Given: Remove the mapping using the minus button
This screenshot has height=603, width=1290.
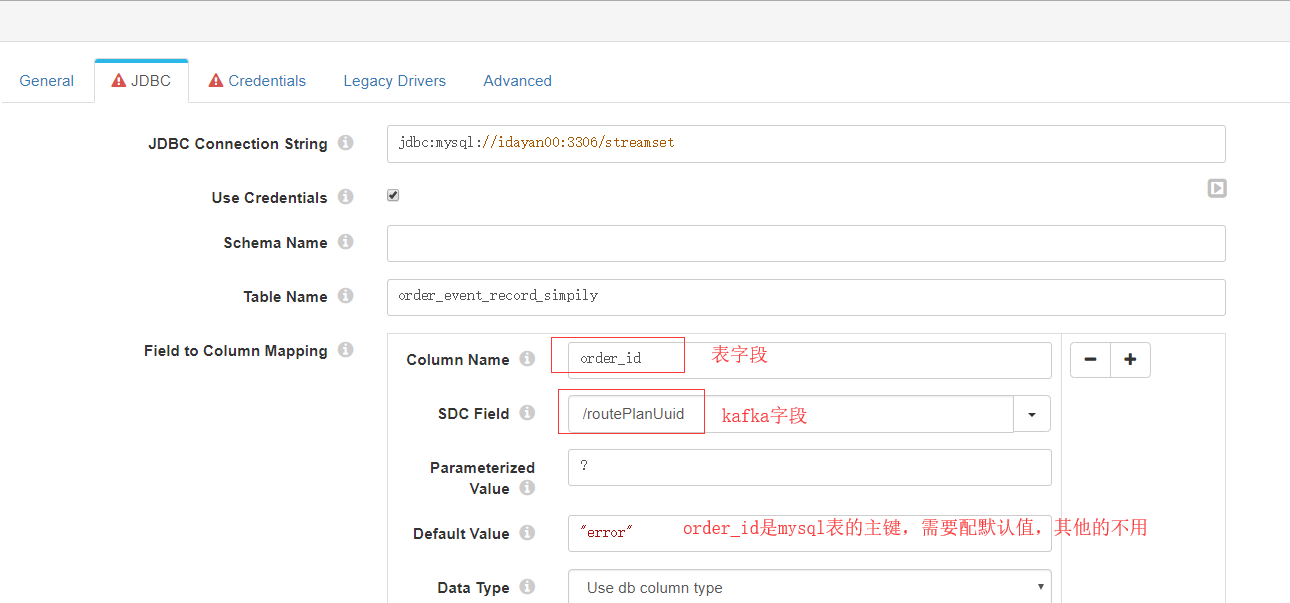Looking at the screenshot, I should pos(1090,359).
